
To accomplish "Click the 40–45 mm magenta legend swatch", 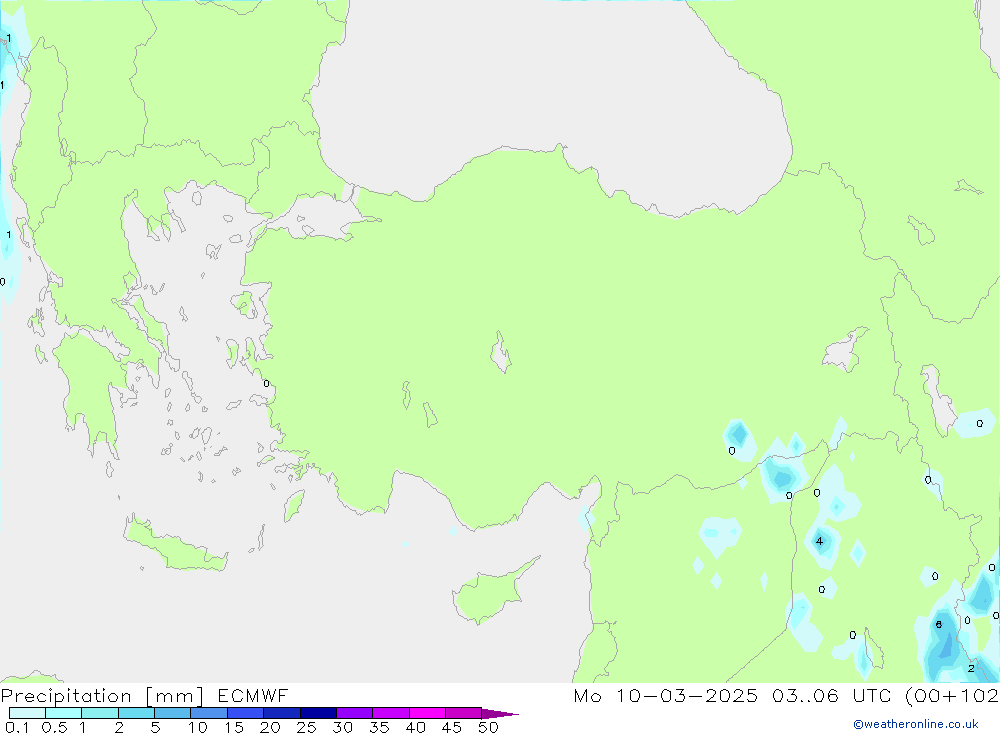I will (427, 713).
